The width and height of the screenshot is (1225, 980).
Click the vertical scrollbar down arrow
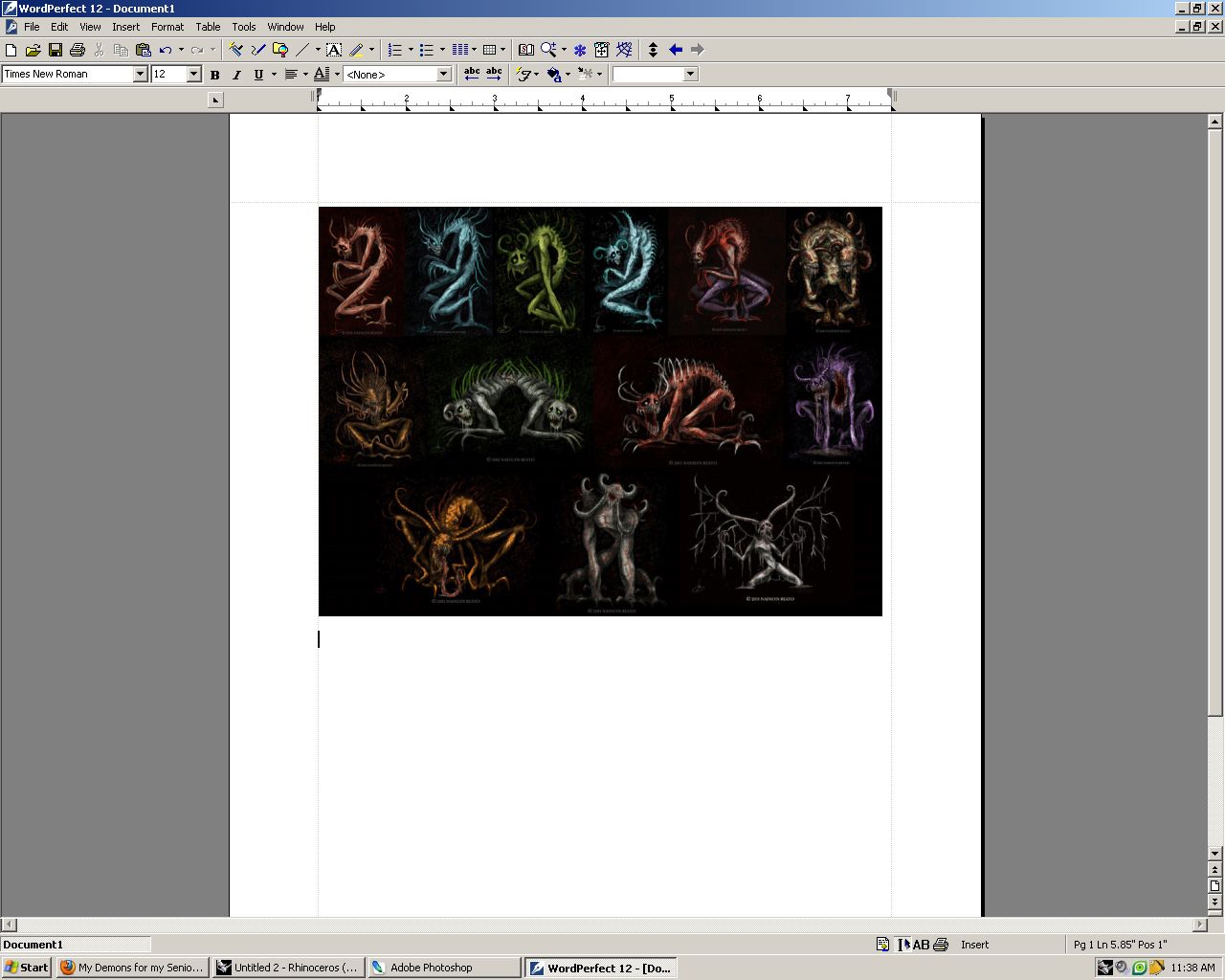(x=1214, y=854)
